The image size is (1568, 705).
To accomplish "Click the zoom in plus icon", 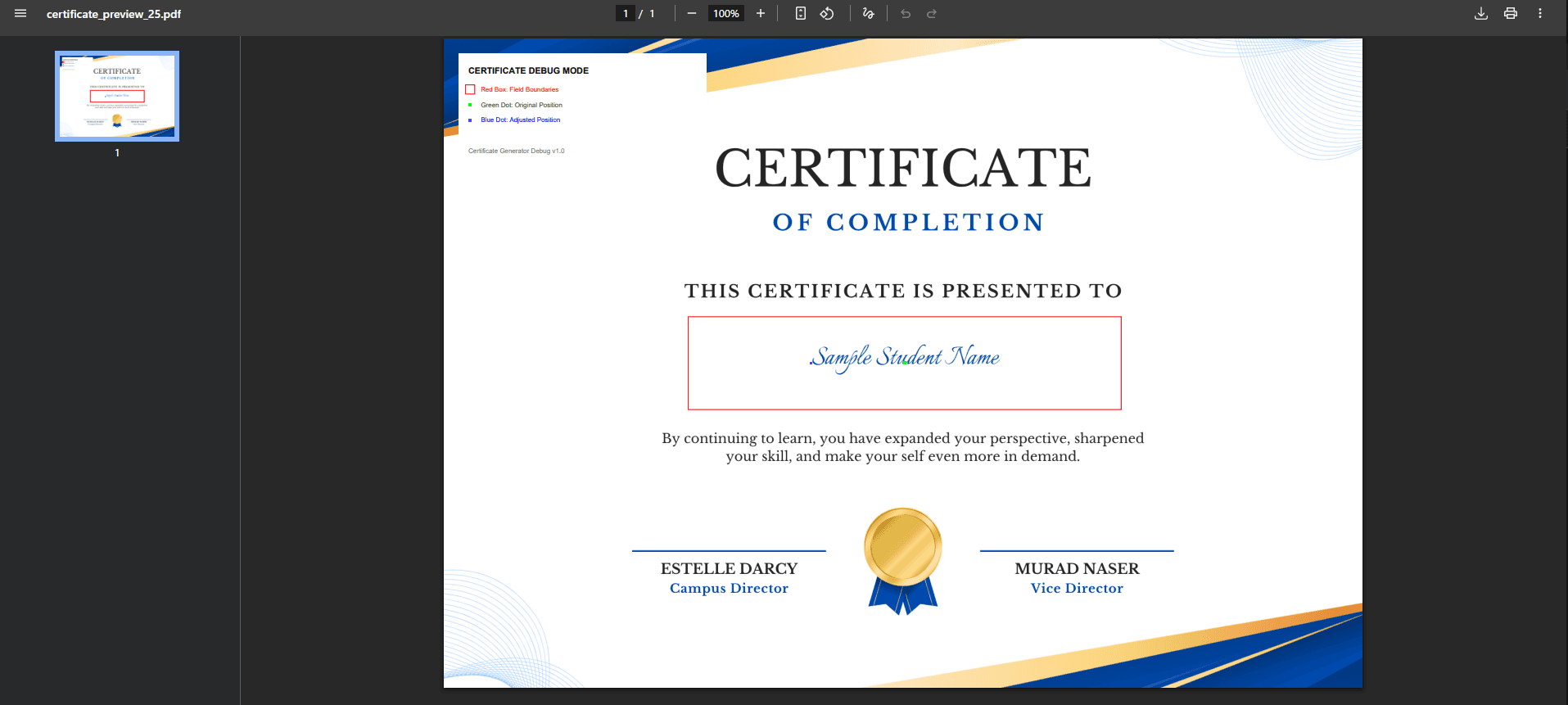I will 761,13.
